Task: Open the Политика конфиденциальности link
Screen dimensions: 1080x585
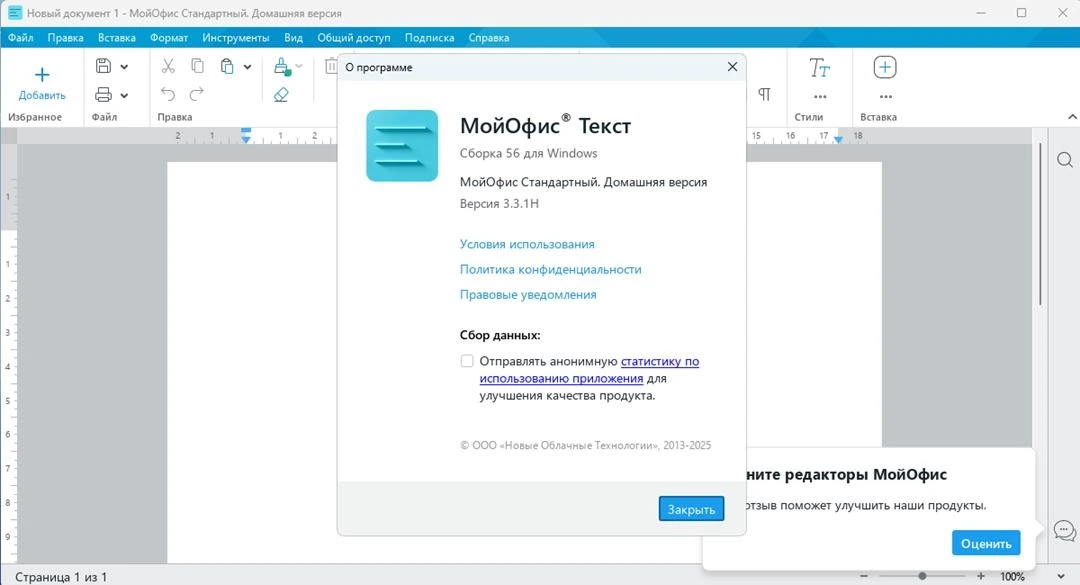Action: pos(550,269)
